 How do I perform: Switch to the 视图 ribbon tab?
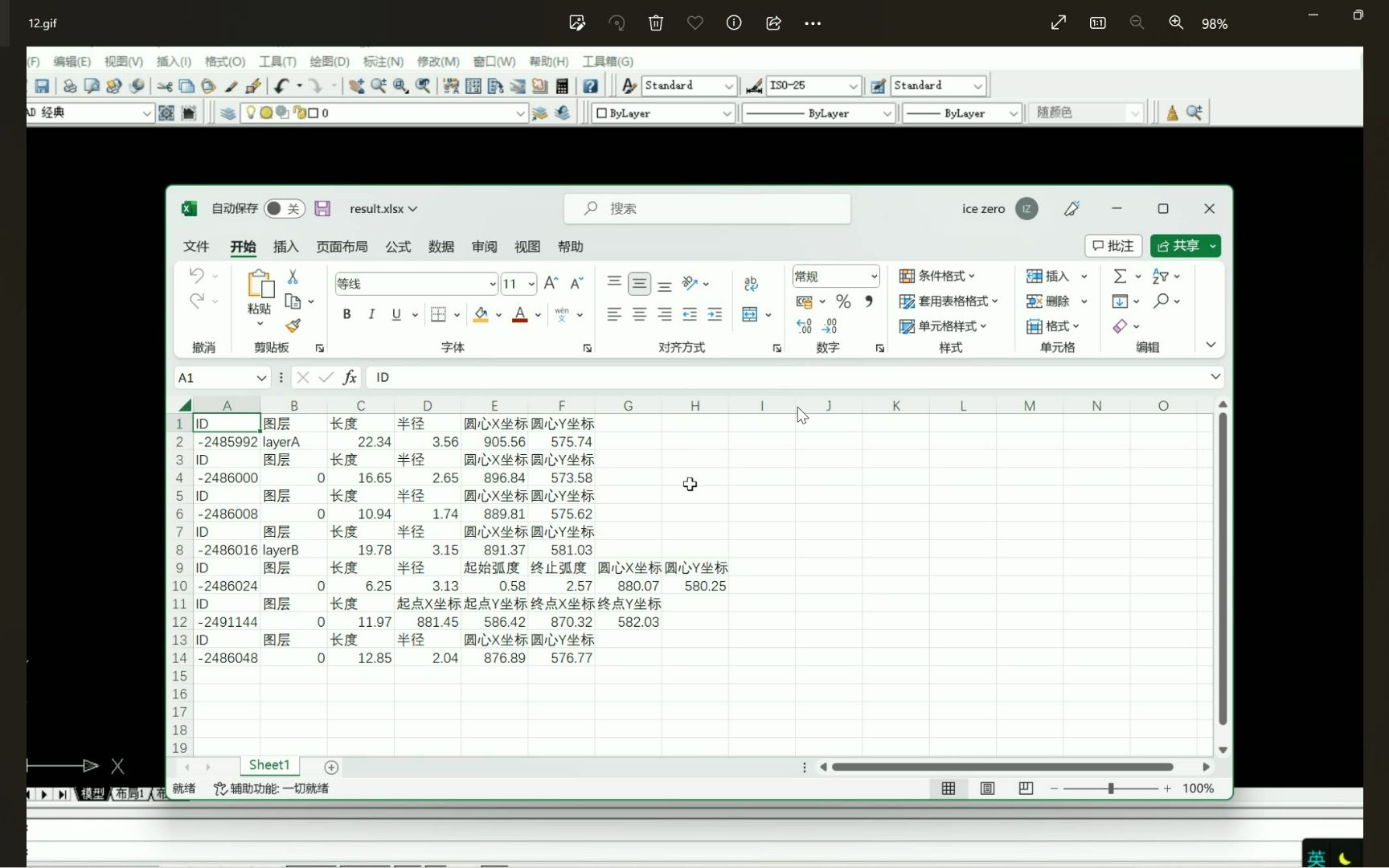(x=527, y=247)
